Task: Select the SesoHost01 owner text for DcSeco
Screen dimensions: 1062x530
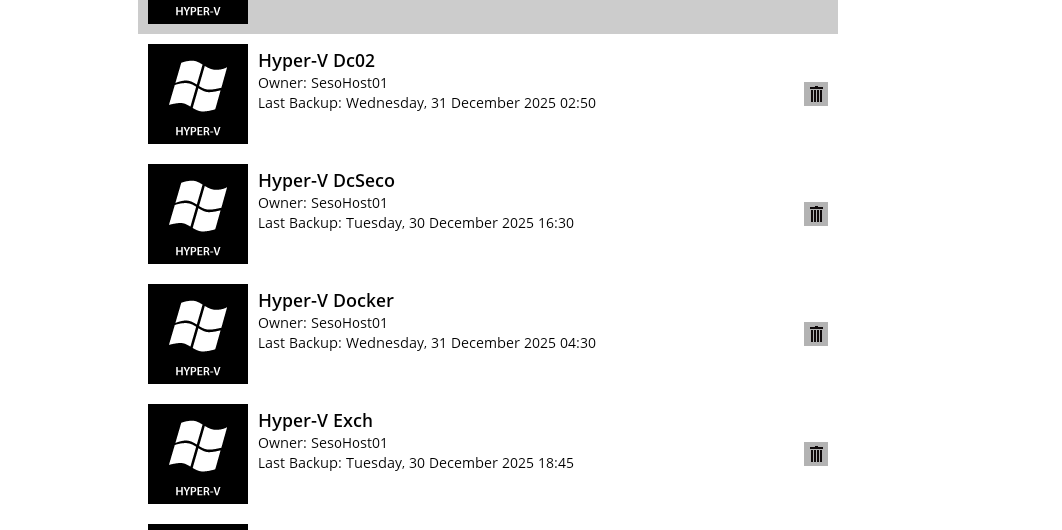Action: [x=349, y=203]
